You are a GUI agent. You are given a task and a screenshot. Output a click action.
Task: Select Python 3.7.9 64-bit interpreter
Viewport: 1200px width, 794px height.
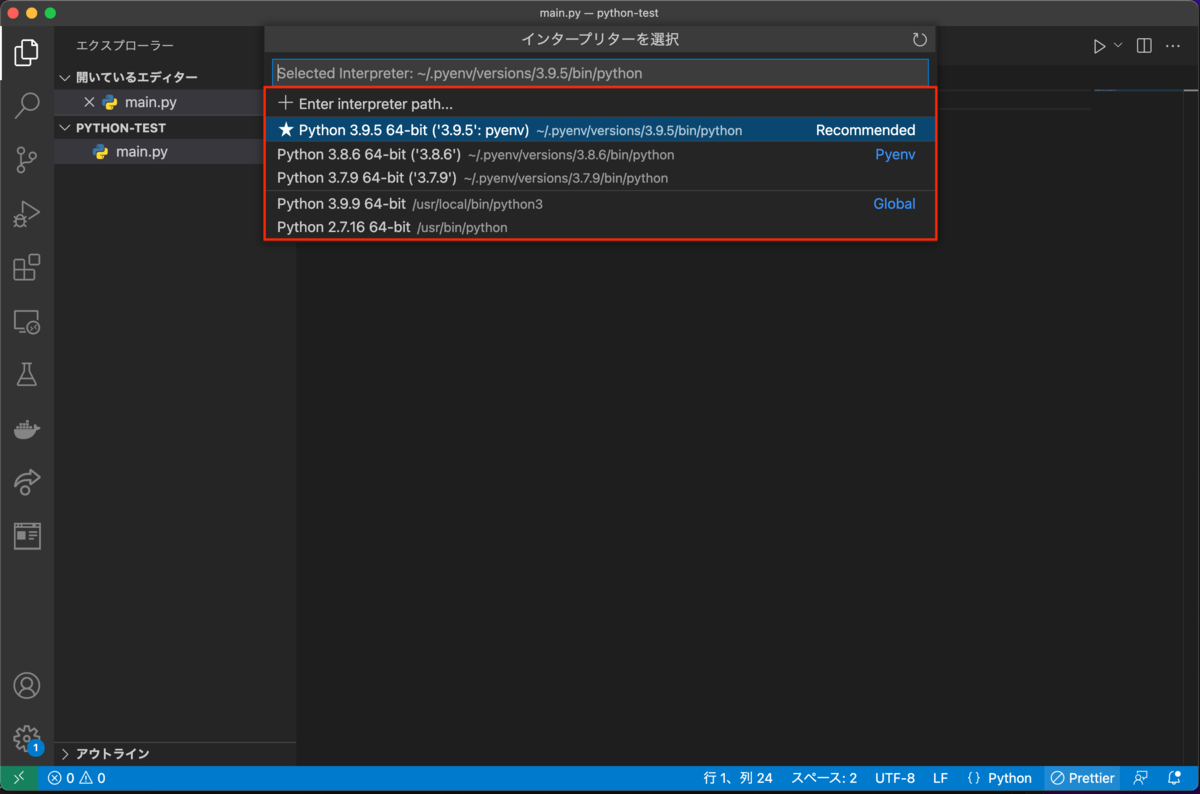tap(600, 178)
